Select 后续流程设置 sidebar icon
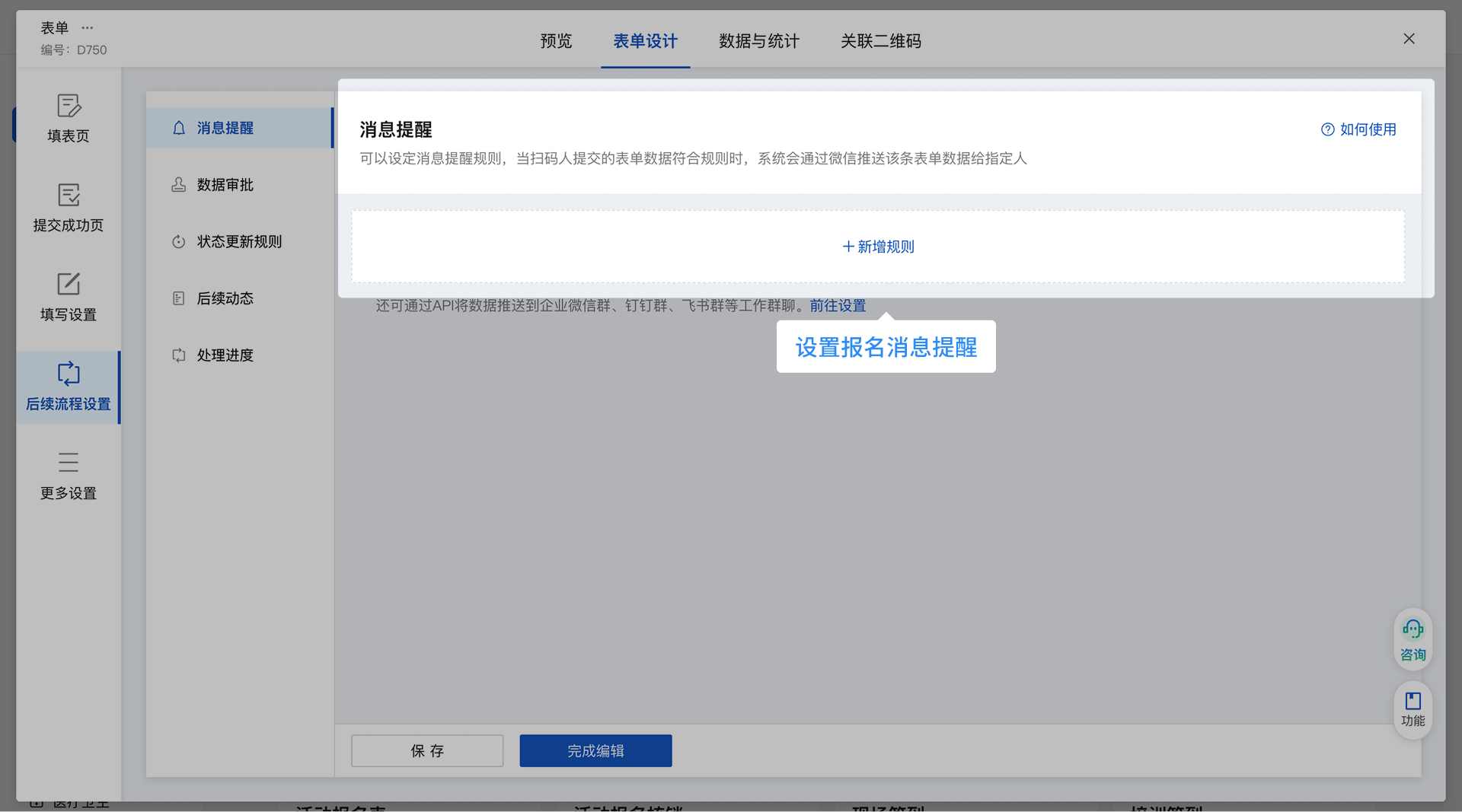This screenshot has width=1462, height=812. [69, 374]
